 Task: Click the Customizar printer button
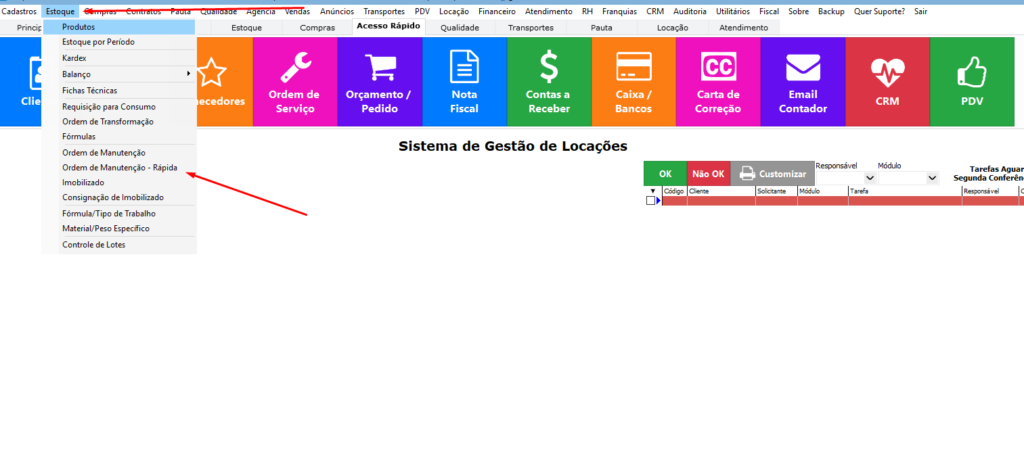pos(773,174)
